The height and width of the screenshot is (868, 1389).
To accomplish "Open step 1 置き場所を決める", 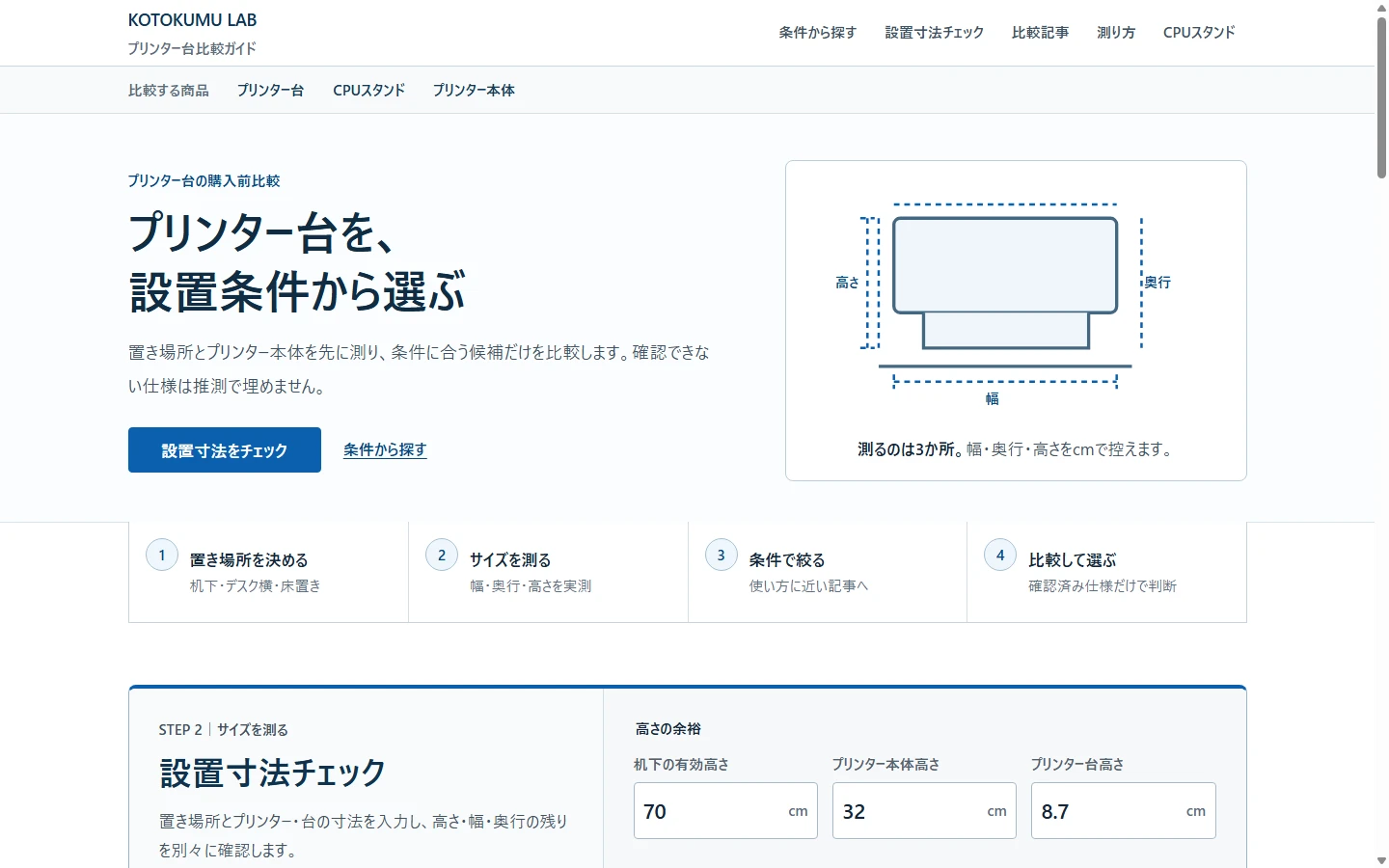I will pyautogui.click(x=268, y=572).
